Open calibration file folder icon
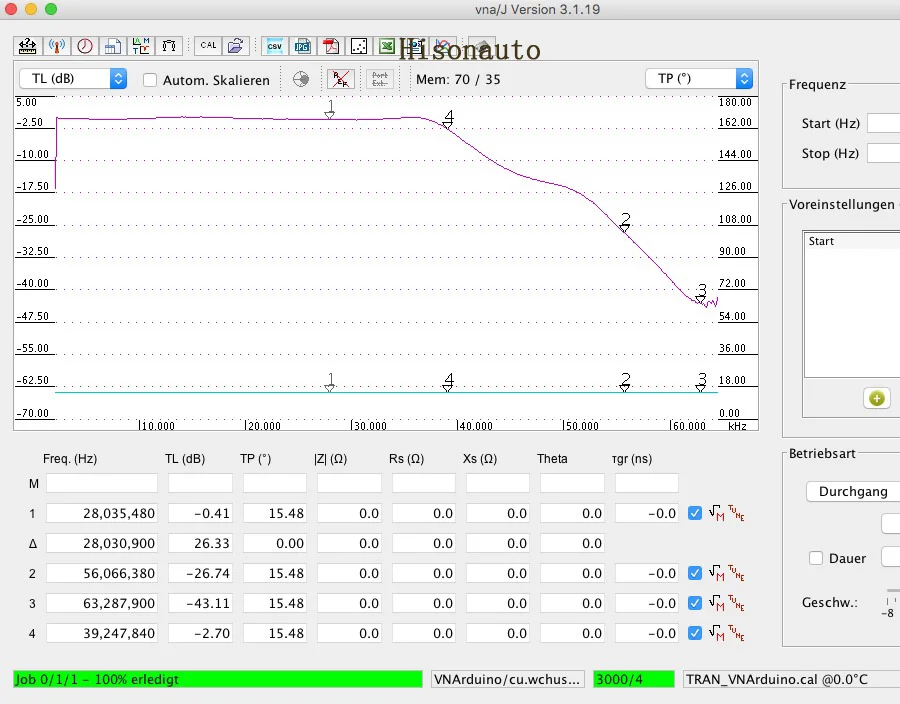This screenshot has height=704, width=900. (x=235, y=46)
